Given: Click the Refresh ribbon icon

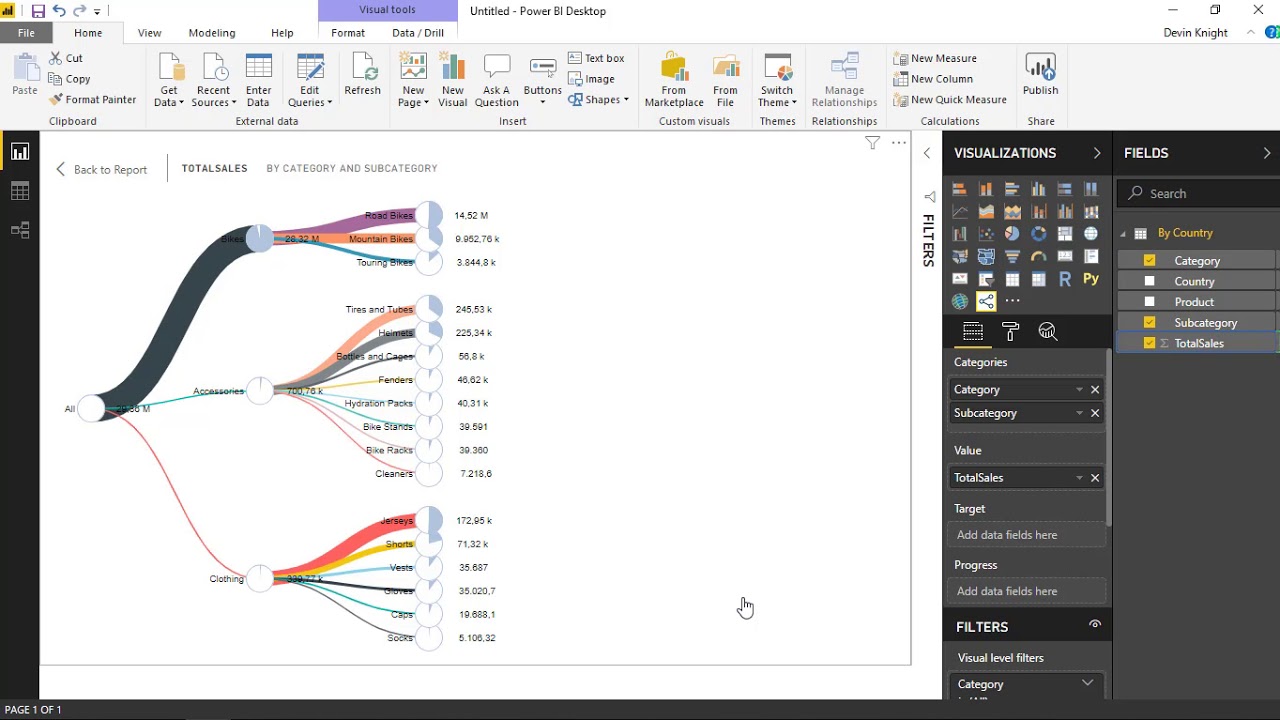Looking at the screenshot, I should click(x=362, y=76).
